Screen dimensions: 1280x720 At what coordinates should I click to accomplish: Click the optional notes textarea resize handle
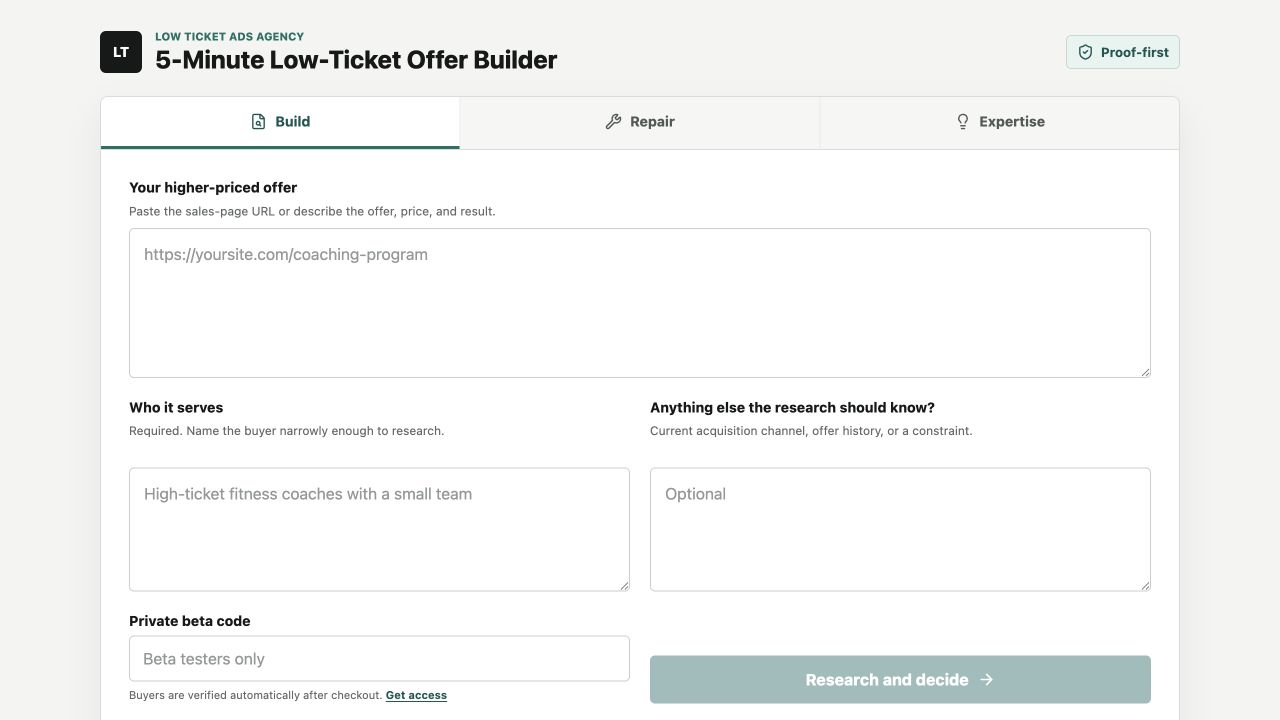coord(1145,585)
